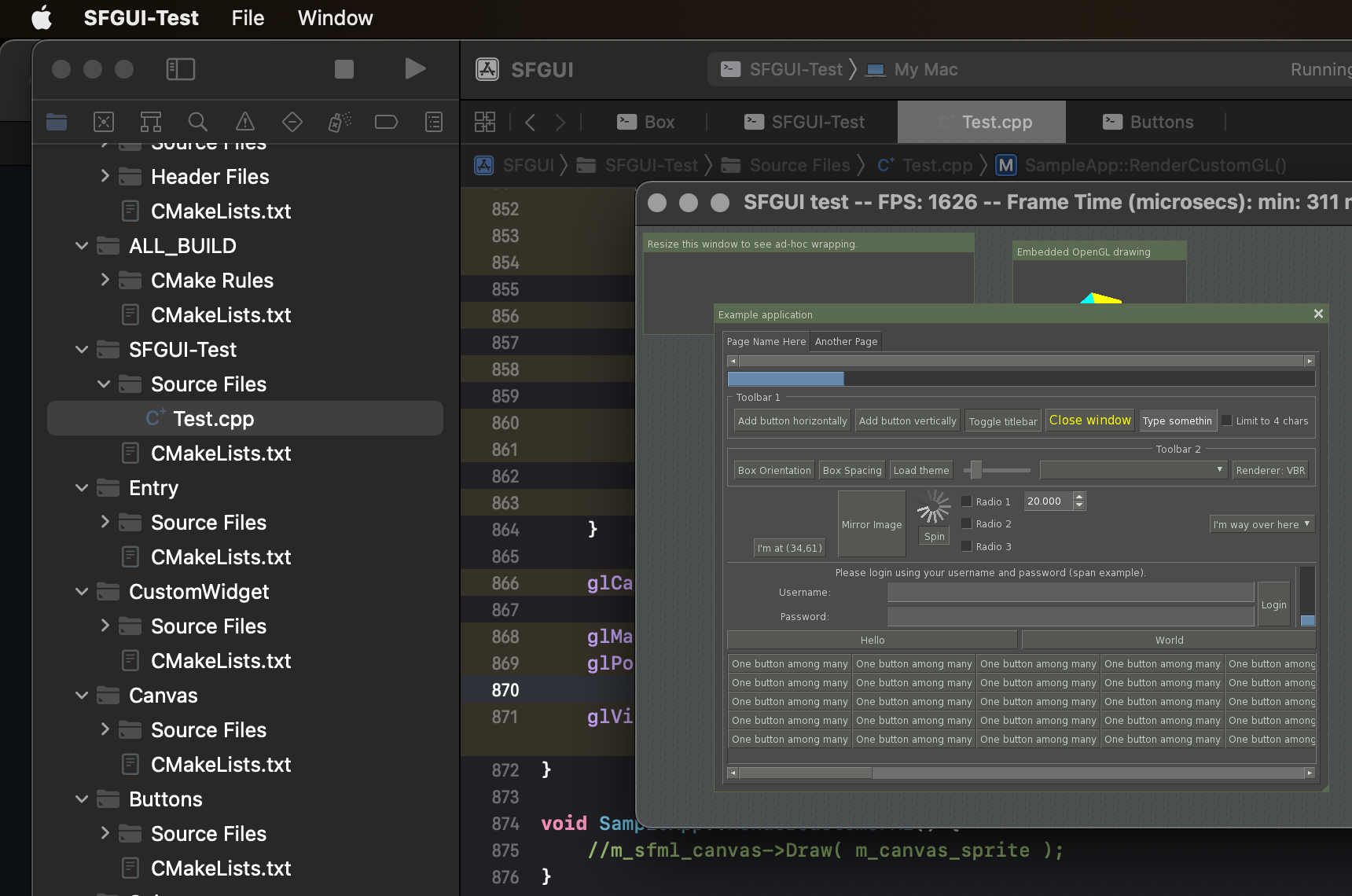Screen dimensions: 1352x896
Task: Open the Issue navigator warning icon
Action: (244, 122)
